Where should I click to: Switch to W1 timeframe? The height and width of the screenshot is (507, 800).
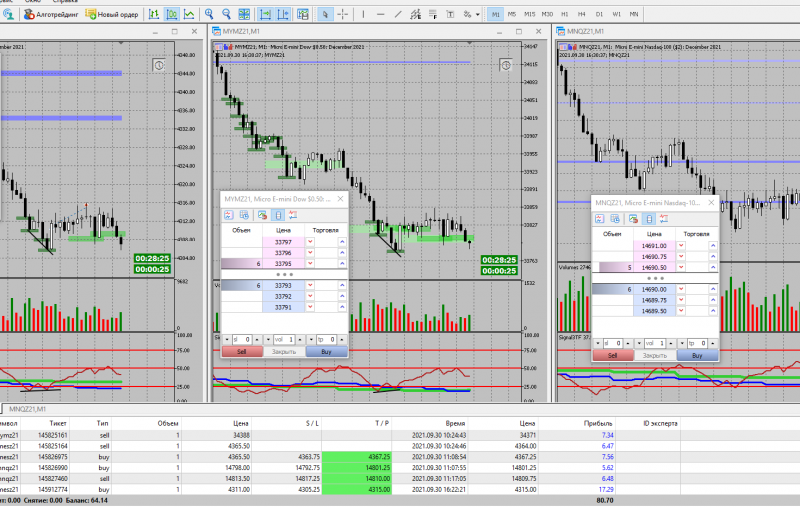(x=616, y=14)
